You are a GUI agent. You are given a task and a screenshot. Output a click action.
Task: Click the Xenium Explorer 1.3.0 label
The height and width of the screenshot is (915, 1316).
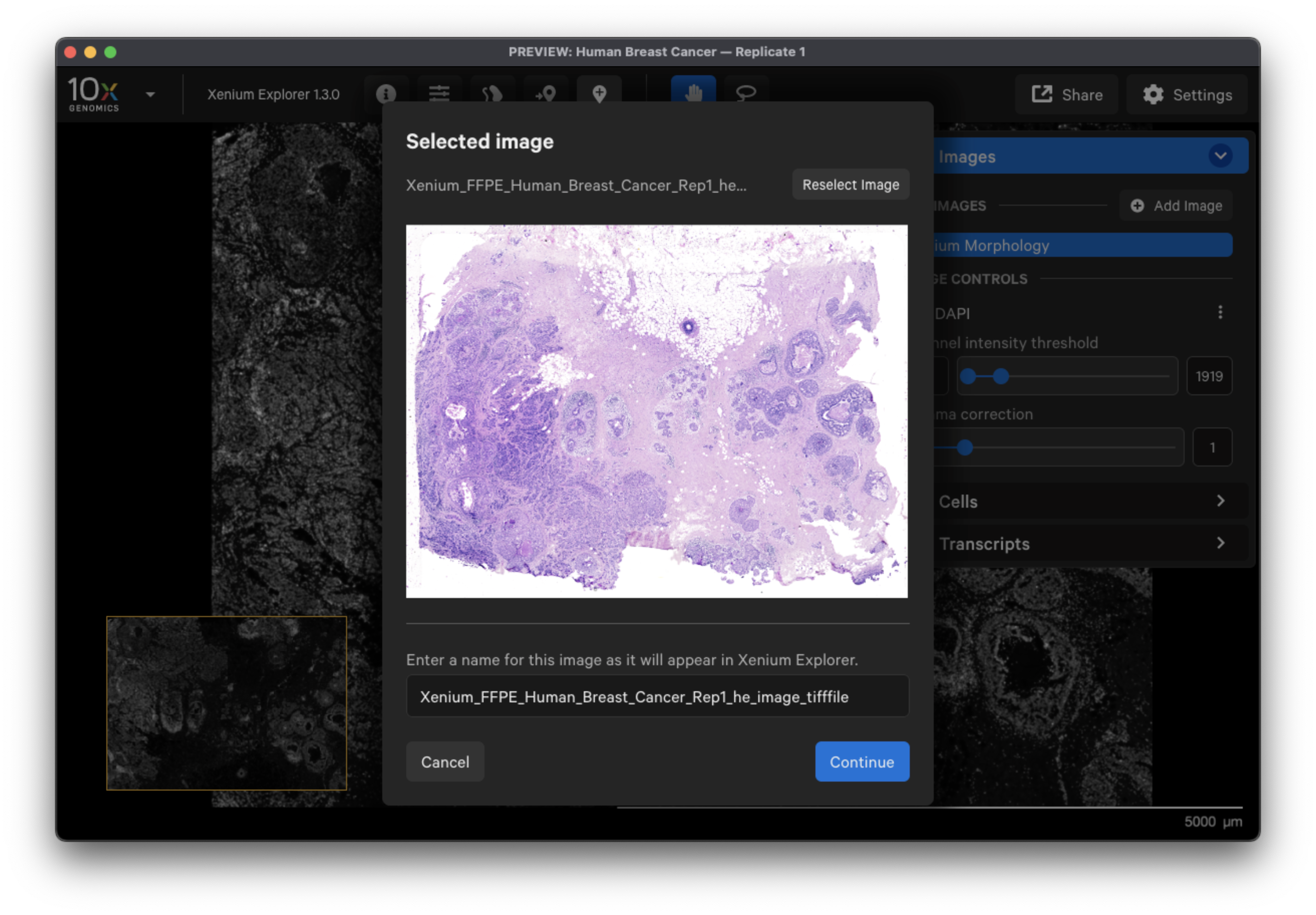pos(273,95)
